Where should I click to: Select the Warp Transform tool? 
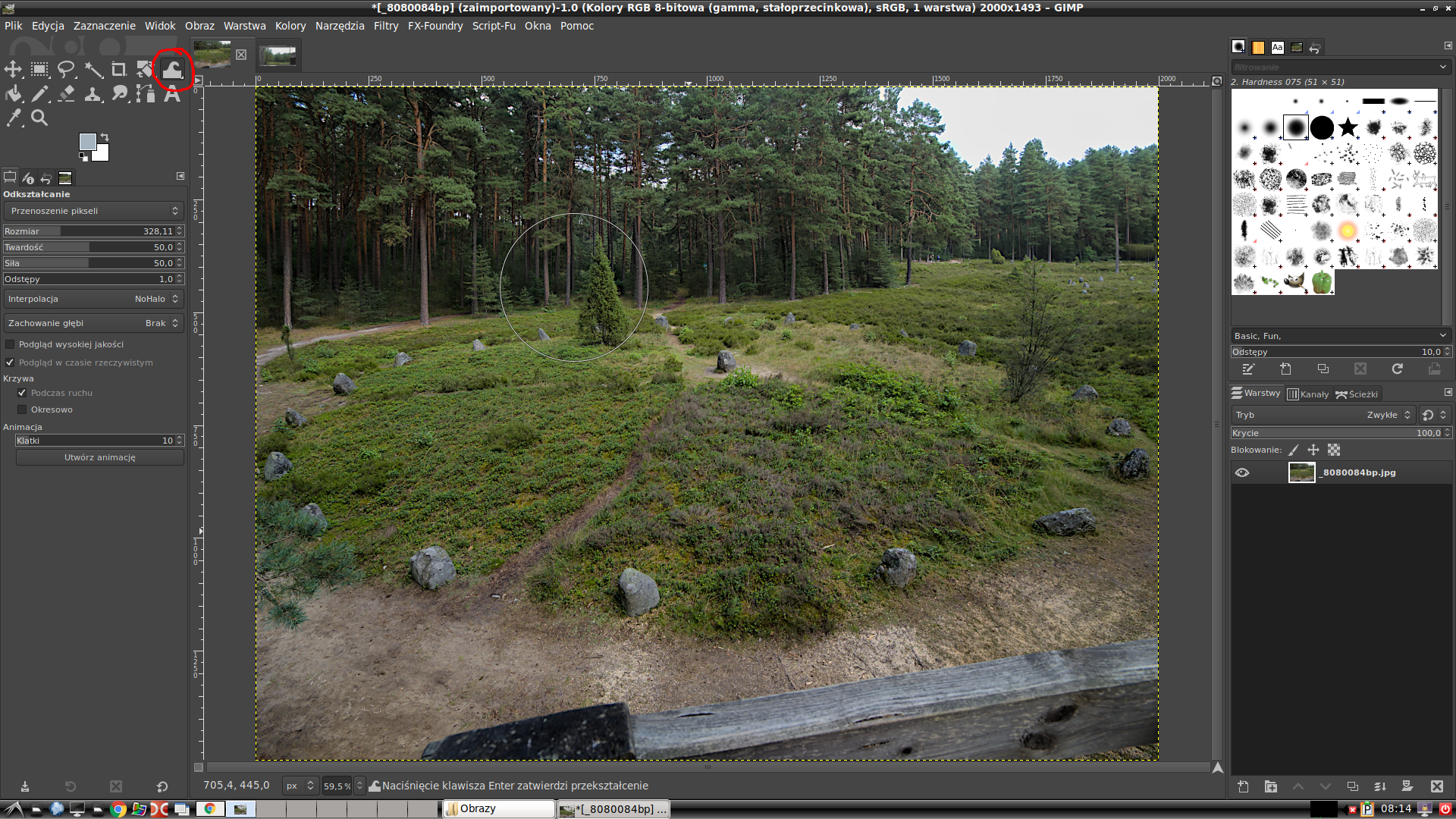(x=172, y=70)
